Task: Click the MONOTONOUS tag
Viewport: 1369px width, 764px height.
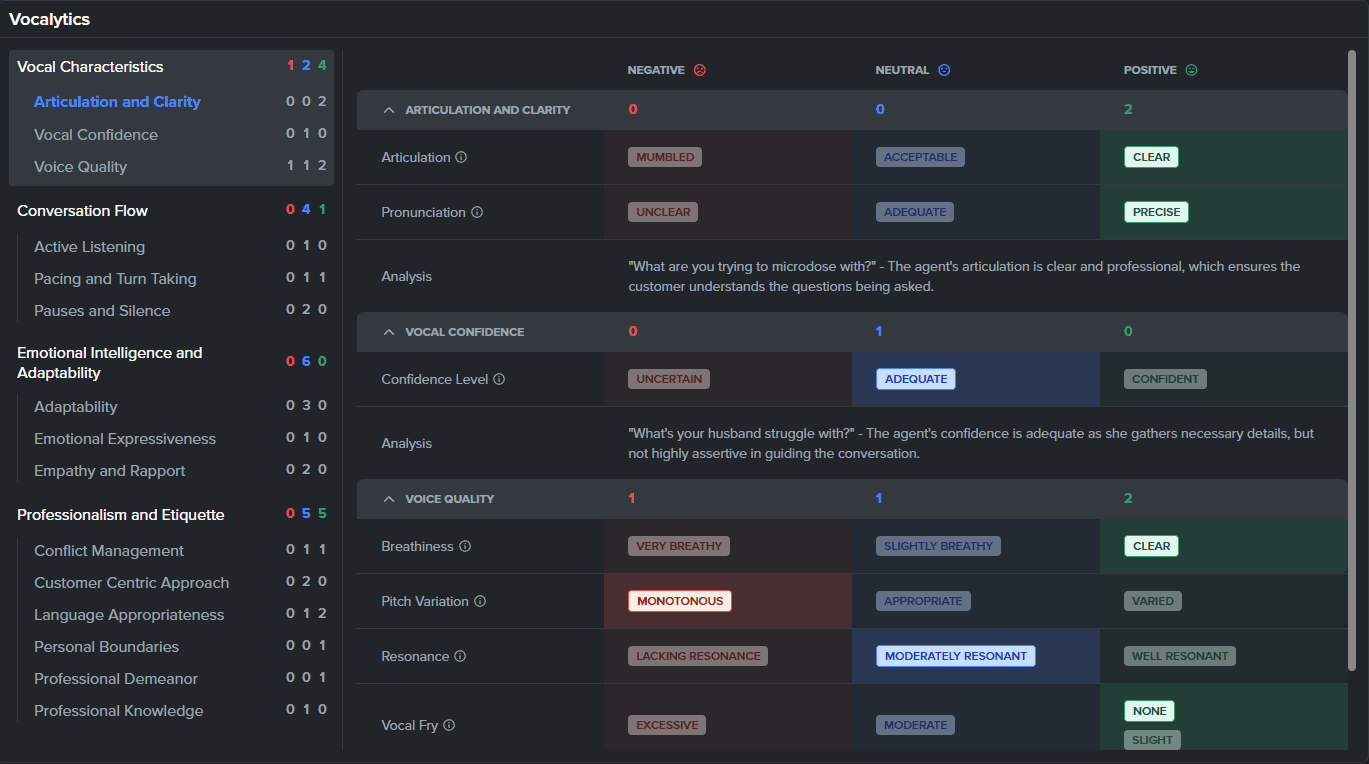Action: tap(680, 601)
